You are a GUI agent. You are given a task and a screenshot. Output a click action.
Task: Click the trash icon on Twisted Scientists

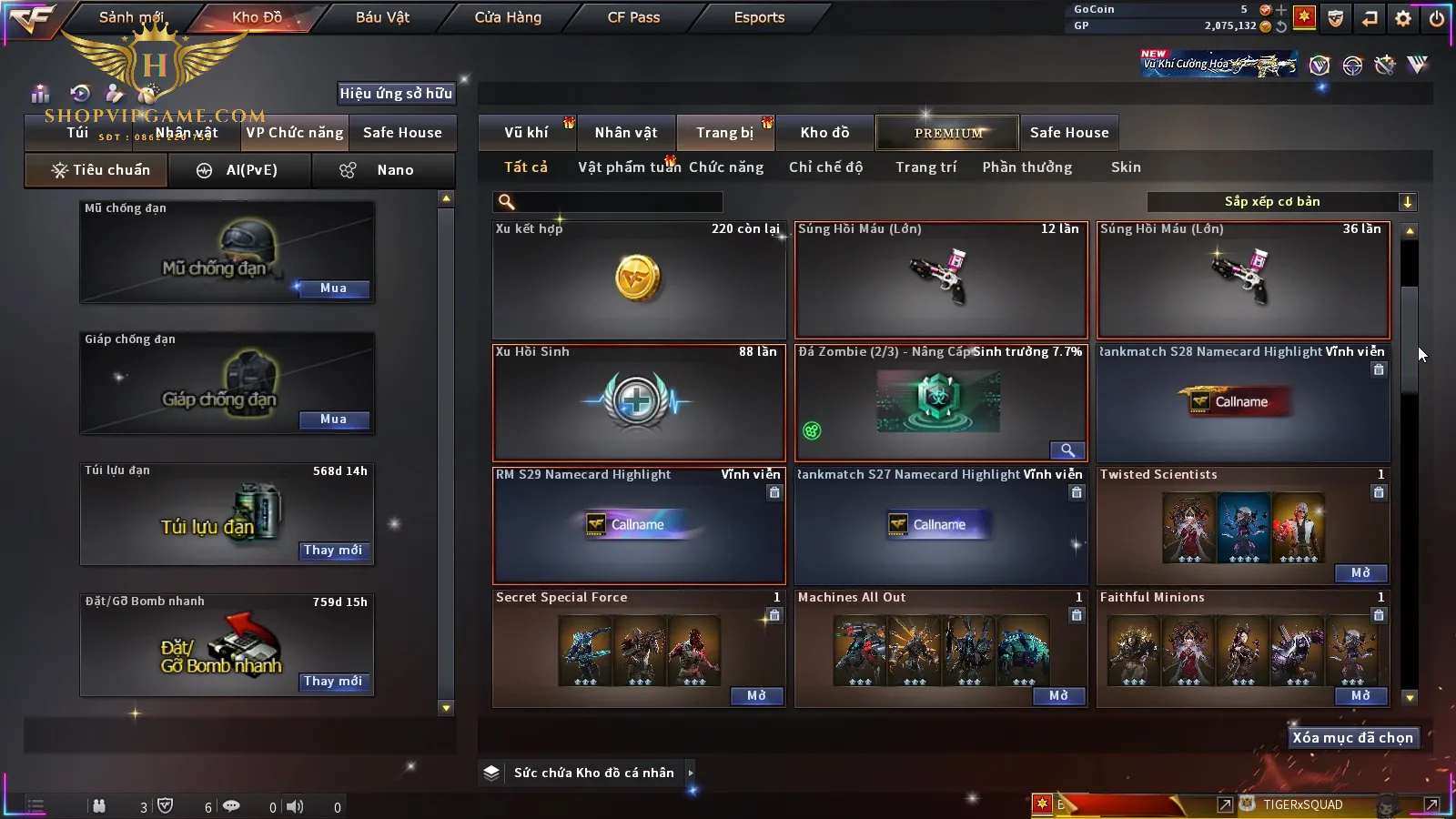tap(1379, 492)
